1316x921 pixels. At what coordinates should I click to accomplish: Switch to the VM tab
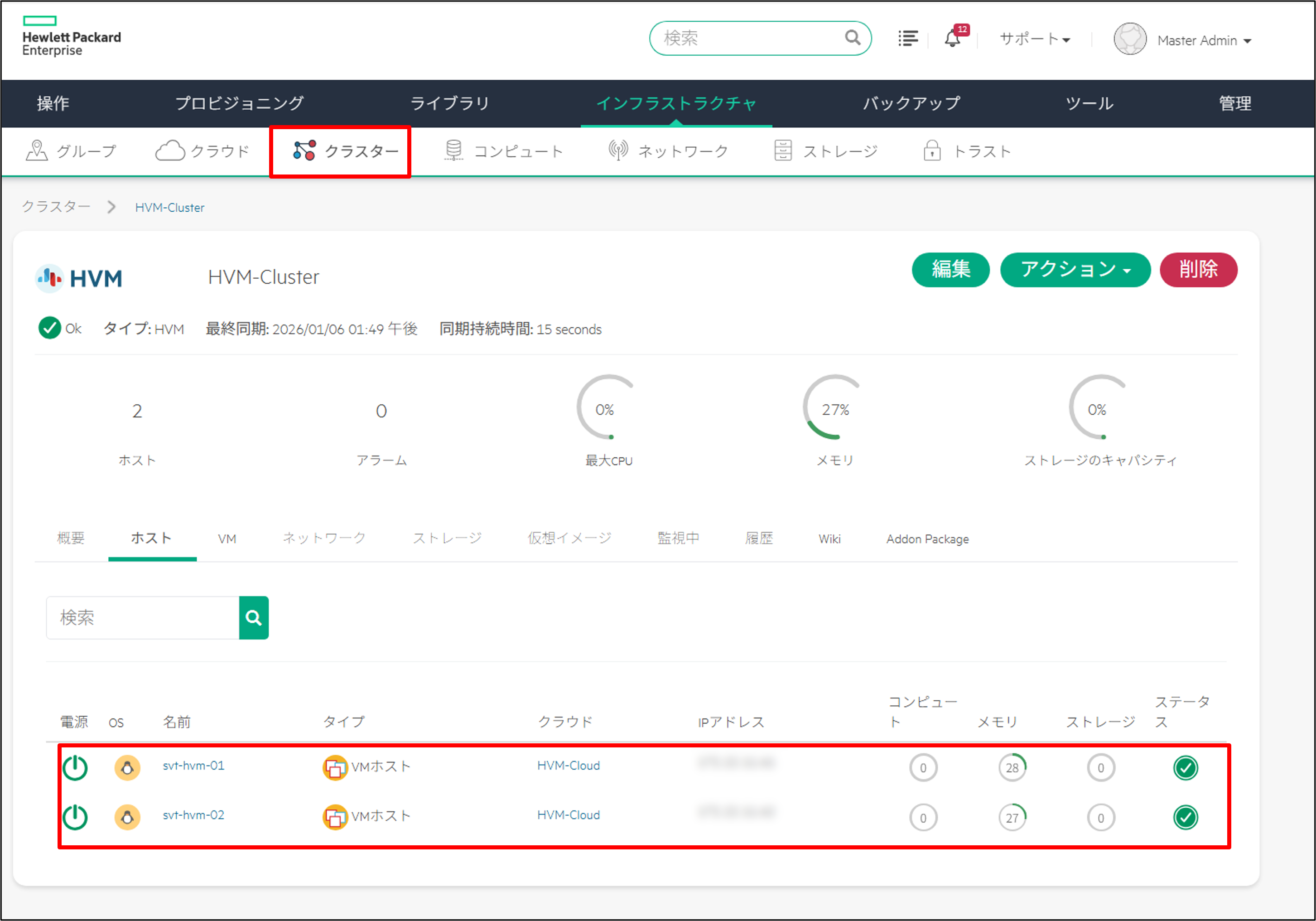pyautogui.click(x=227, y=538)
